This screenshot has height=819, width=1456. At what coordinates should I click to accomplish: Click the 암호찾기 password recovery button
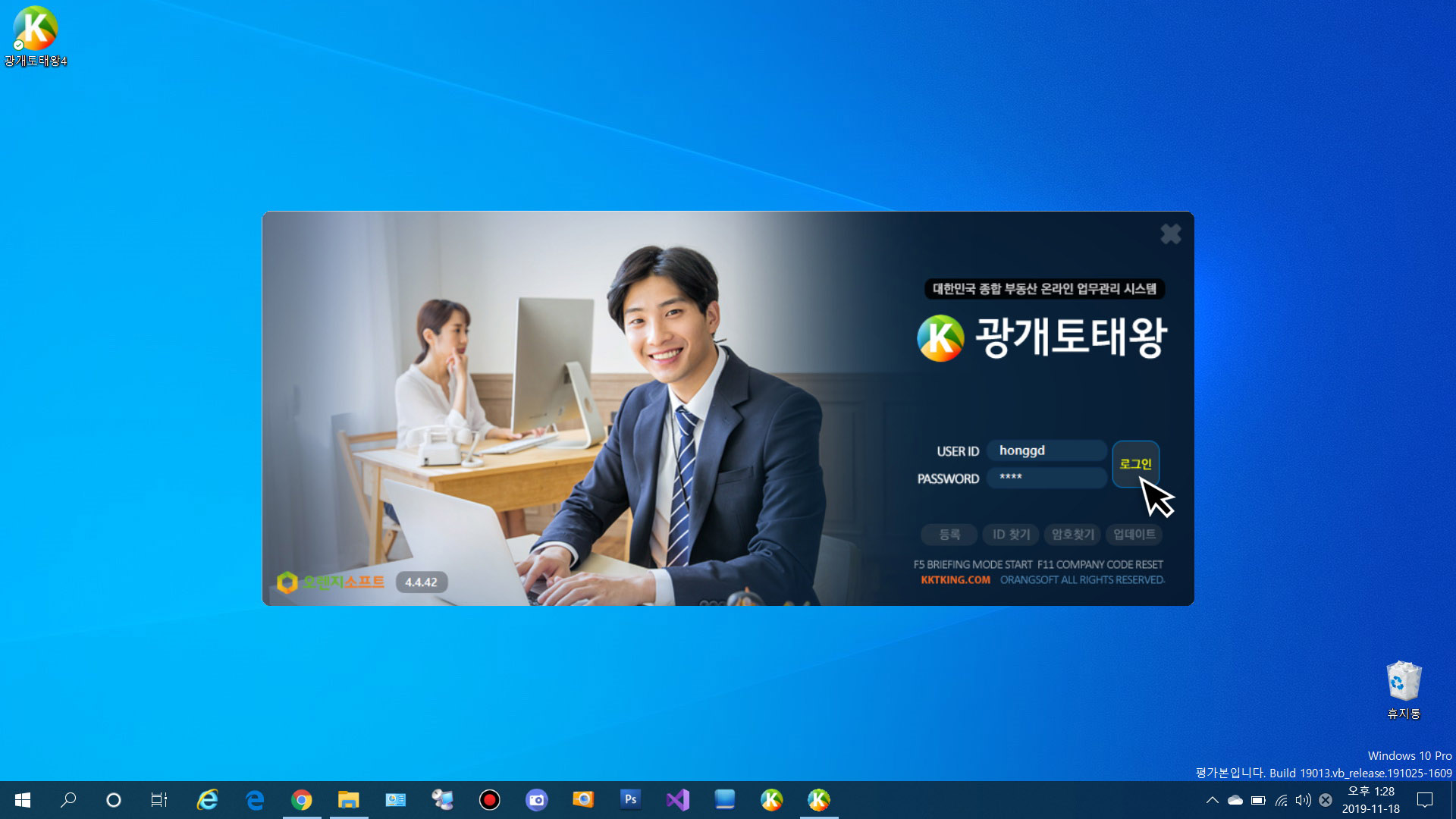coord(1072,535)
